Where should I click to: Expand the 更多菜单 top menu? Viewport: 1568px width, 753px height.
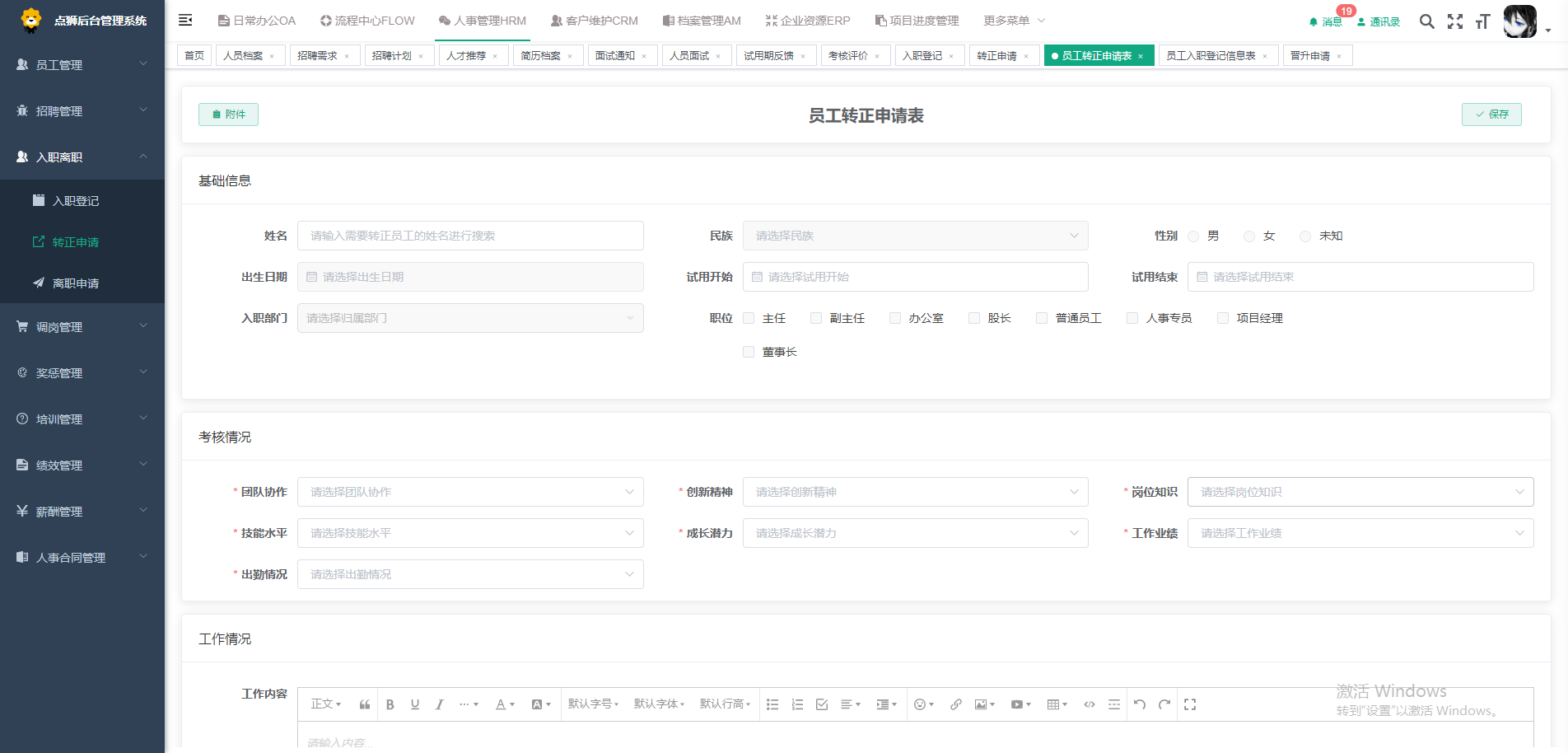1014,21
